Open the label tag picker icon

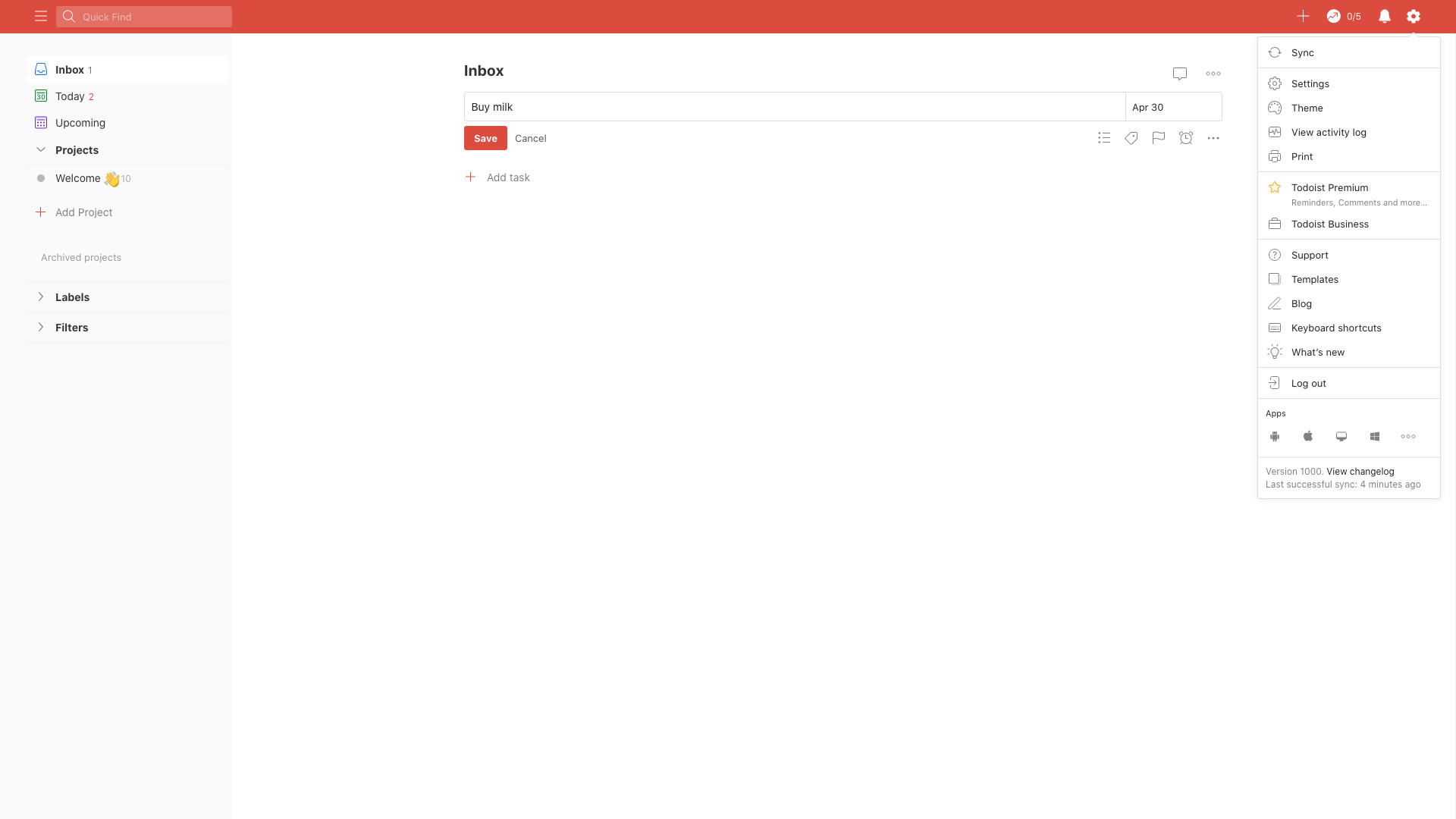[1131, 138]
